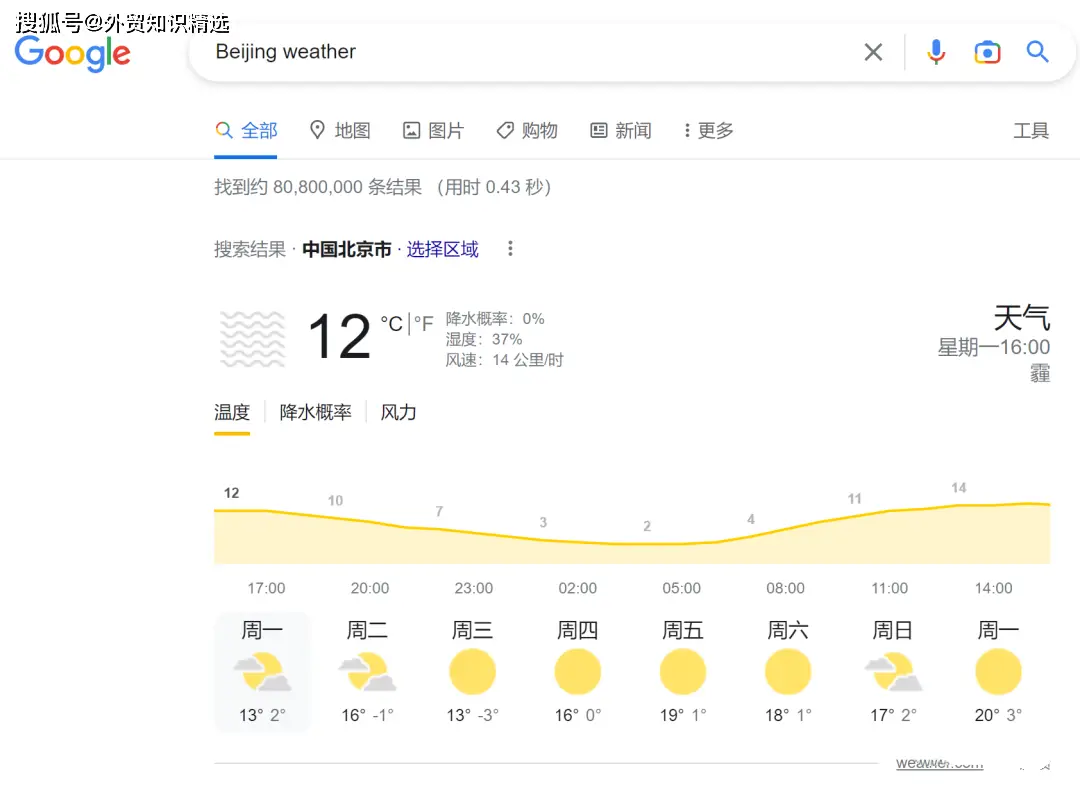Select the 温度 (temperature) tab
The image size is (1080, 791).
pos(232,411)
